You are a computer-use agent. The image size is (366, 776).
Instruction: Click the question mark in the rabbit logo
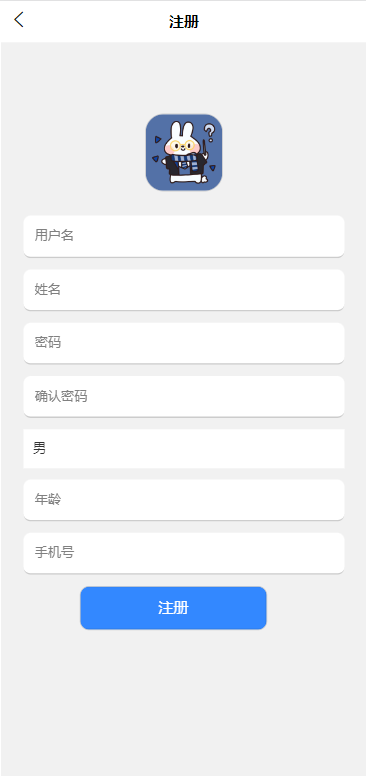point(210,132)
